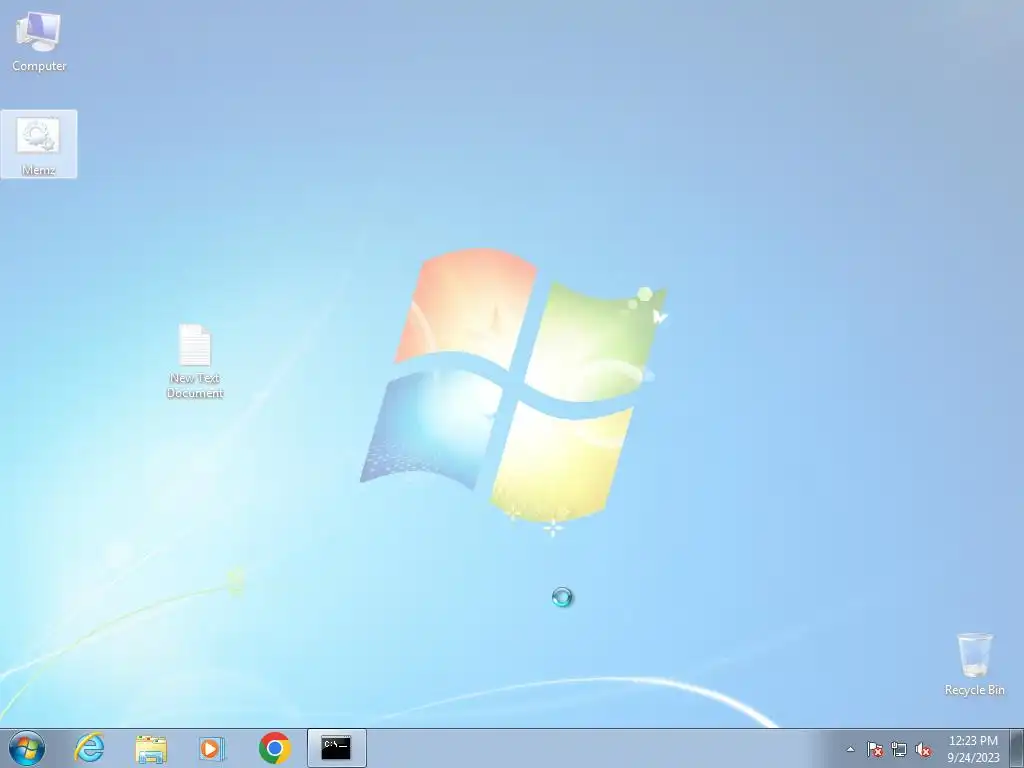Click the Show desktop button
The image size is (1024, 768).
pos(1017,748)
